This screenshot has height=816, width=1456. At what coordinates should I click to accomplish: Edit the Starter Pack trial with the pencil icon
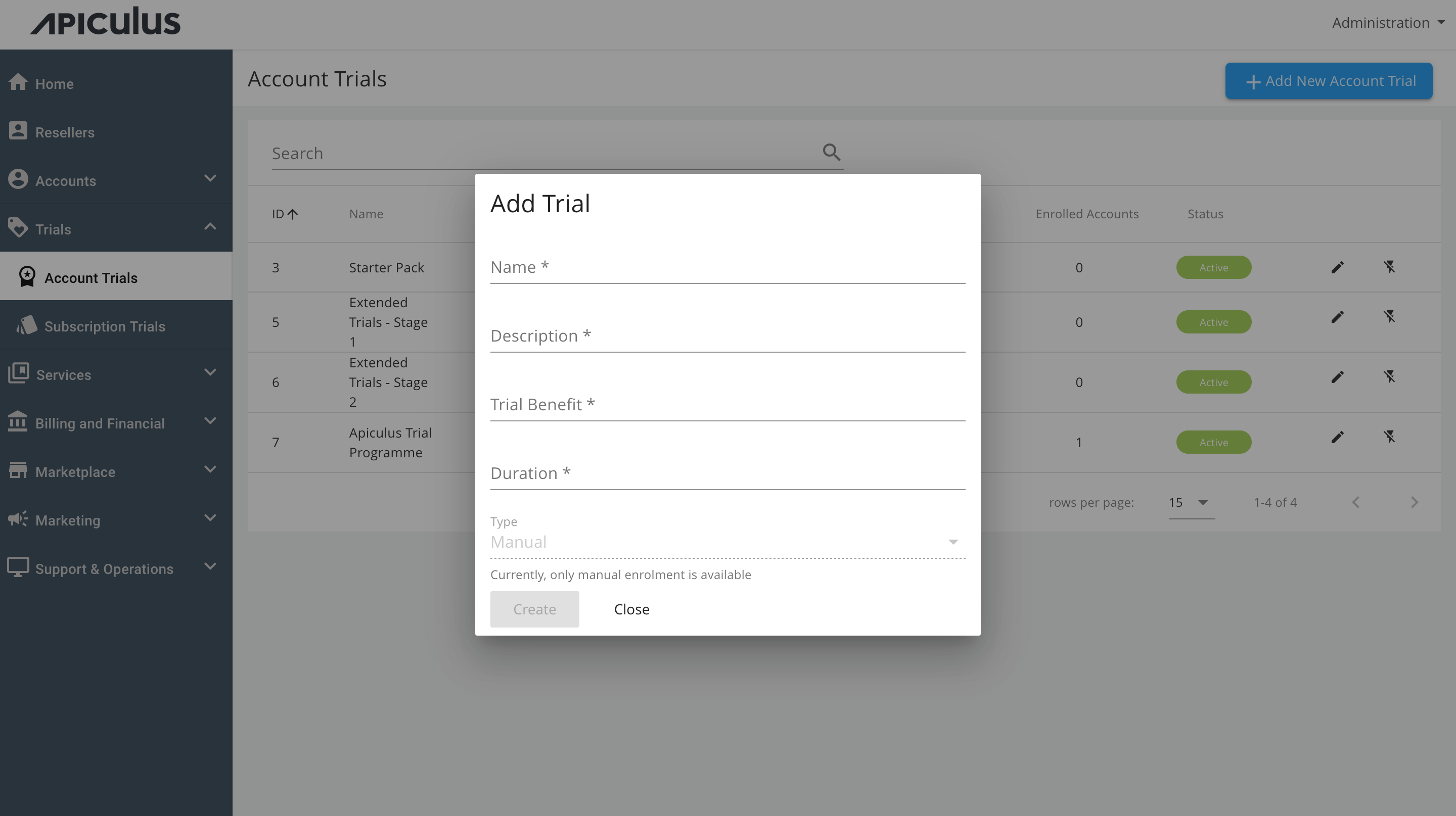(x=1337, y=267)
